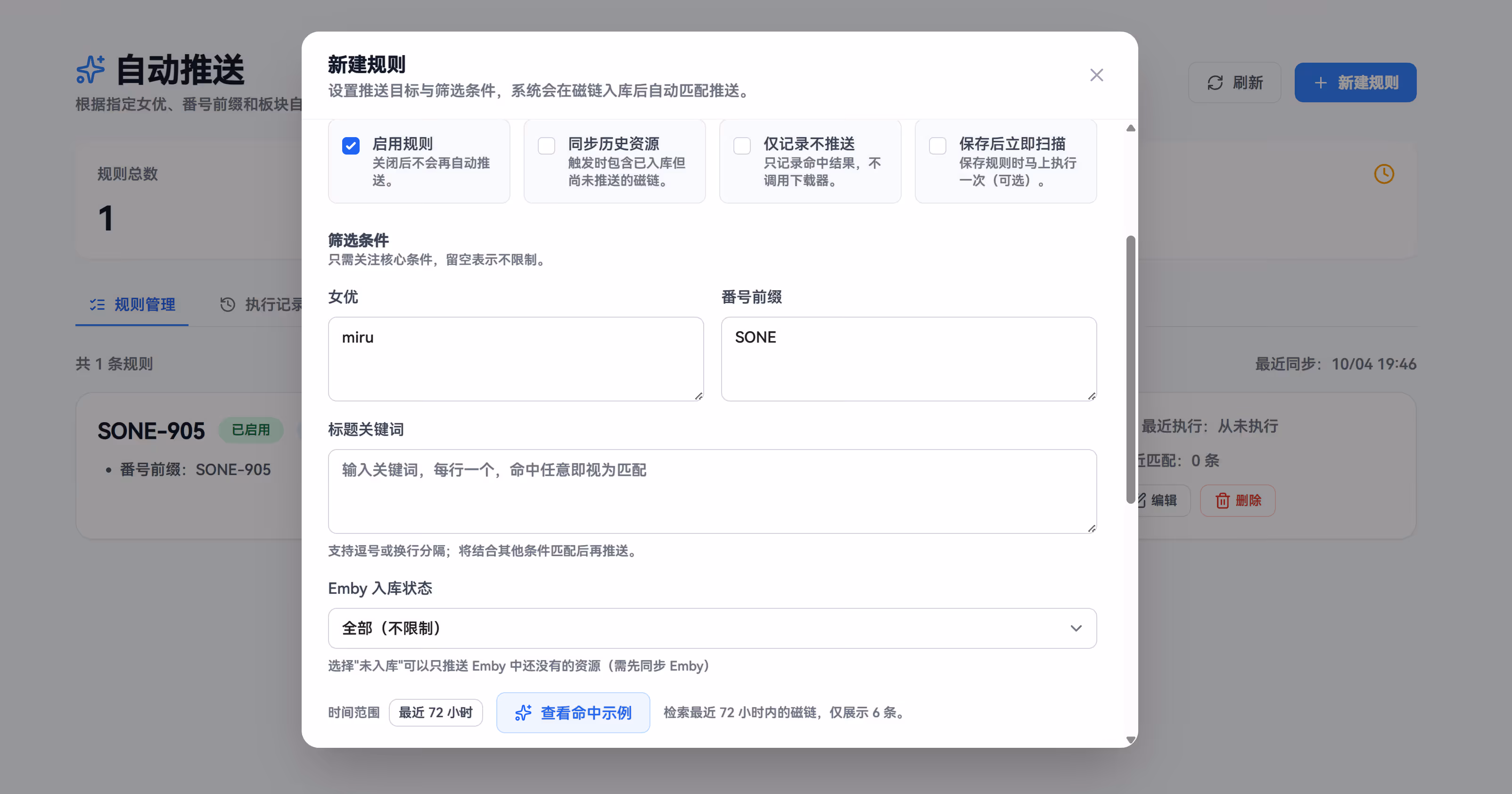
Task: Tick the 保存后立即扫描 checkbox
Action: [x=937, y=146]
